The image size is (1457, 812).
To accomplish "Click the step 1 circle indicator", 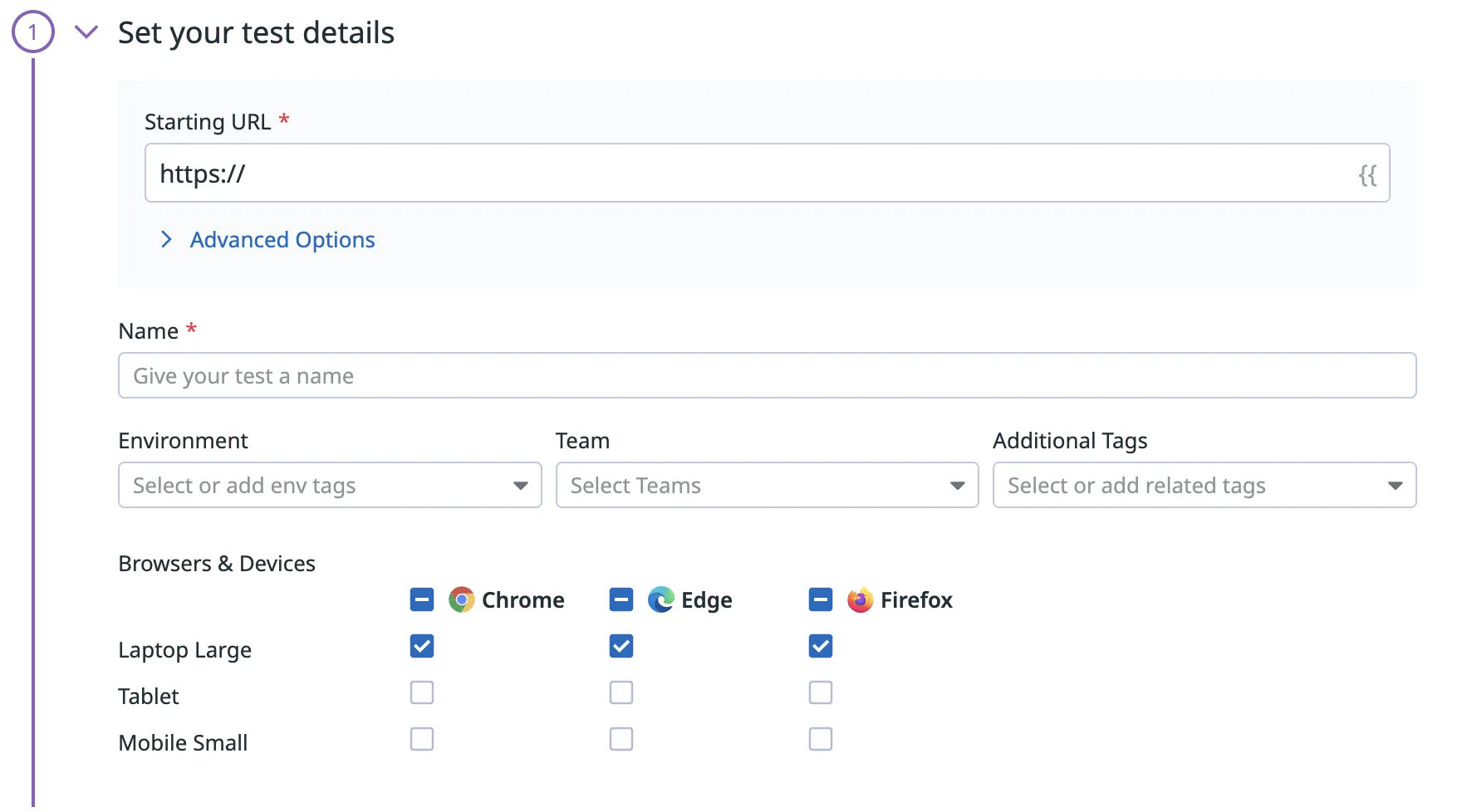I will coord(32,32).
